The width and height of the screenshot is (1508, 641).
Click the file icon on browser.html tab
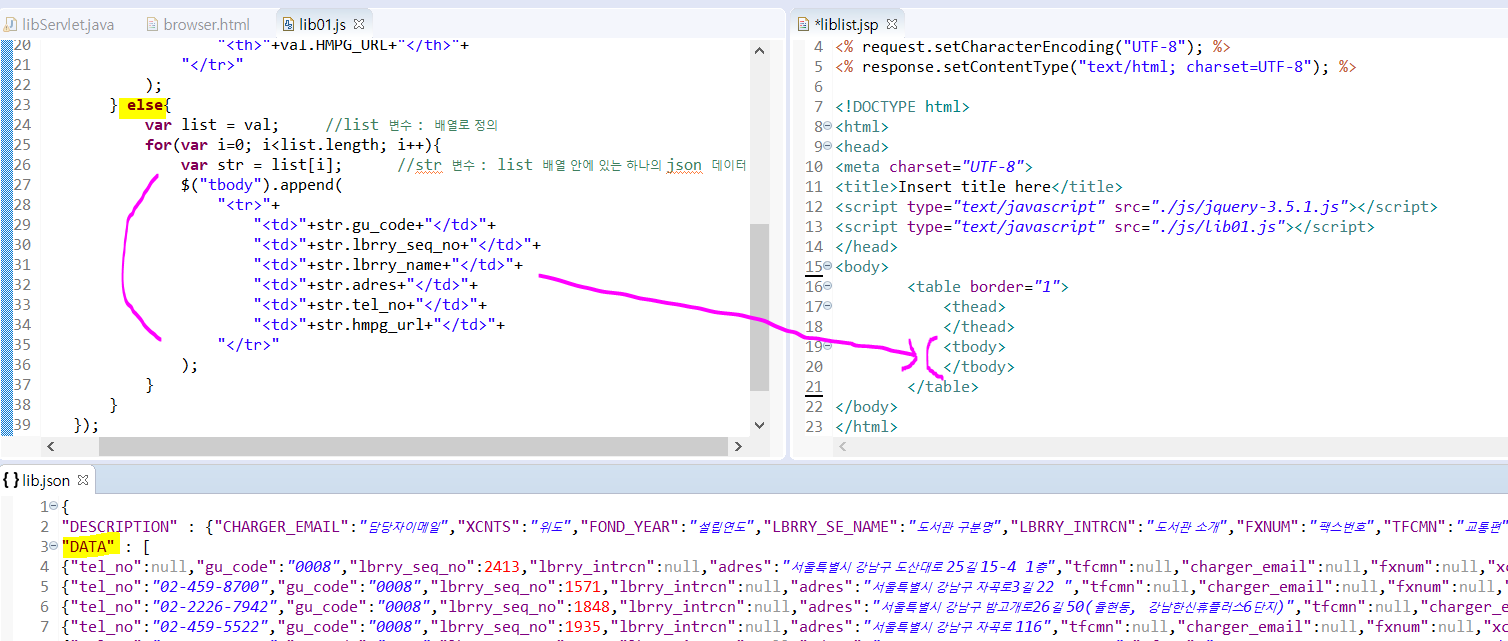tap(152, 23)
